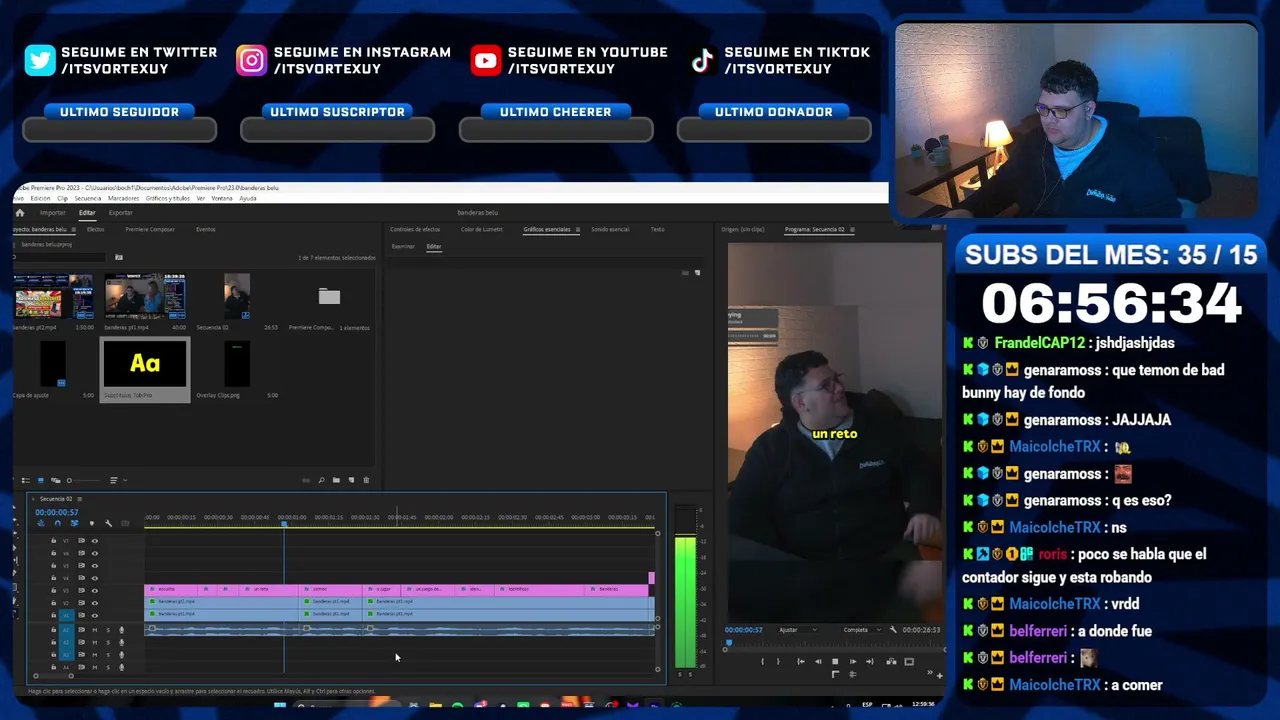Click the project panel trash Clear icon
Viewport: 1280px width, 720px height.
click(x=366, y=481)
